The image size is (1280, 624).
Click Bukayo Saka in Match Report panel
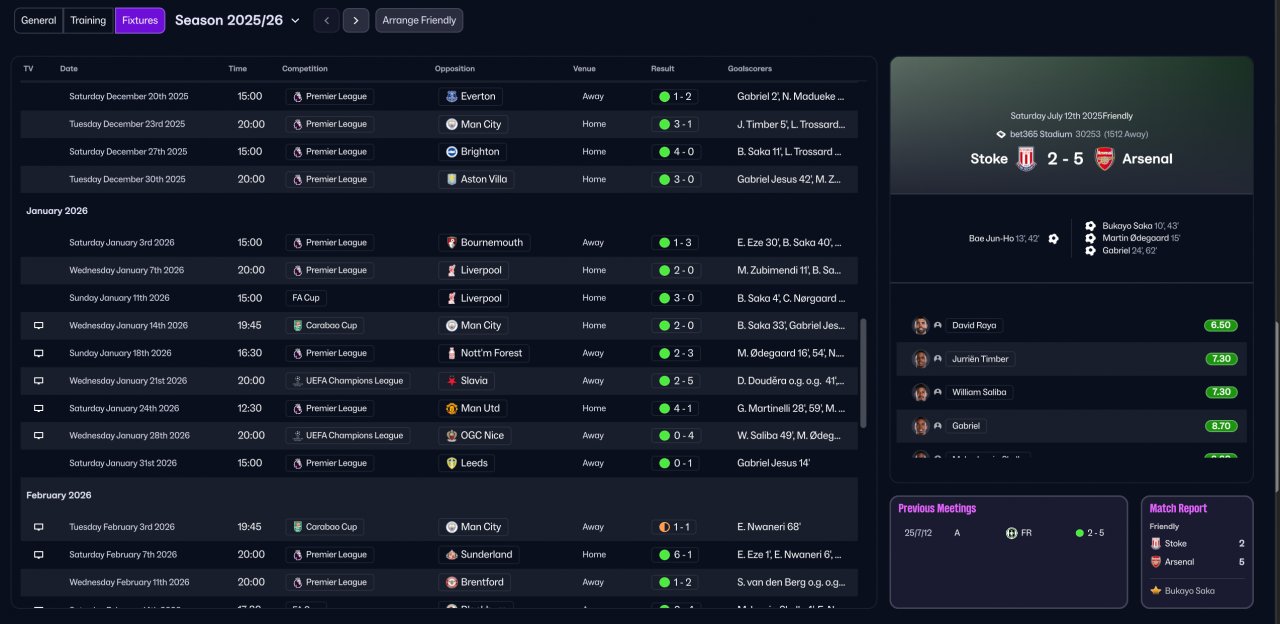coord(1190,591)
